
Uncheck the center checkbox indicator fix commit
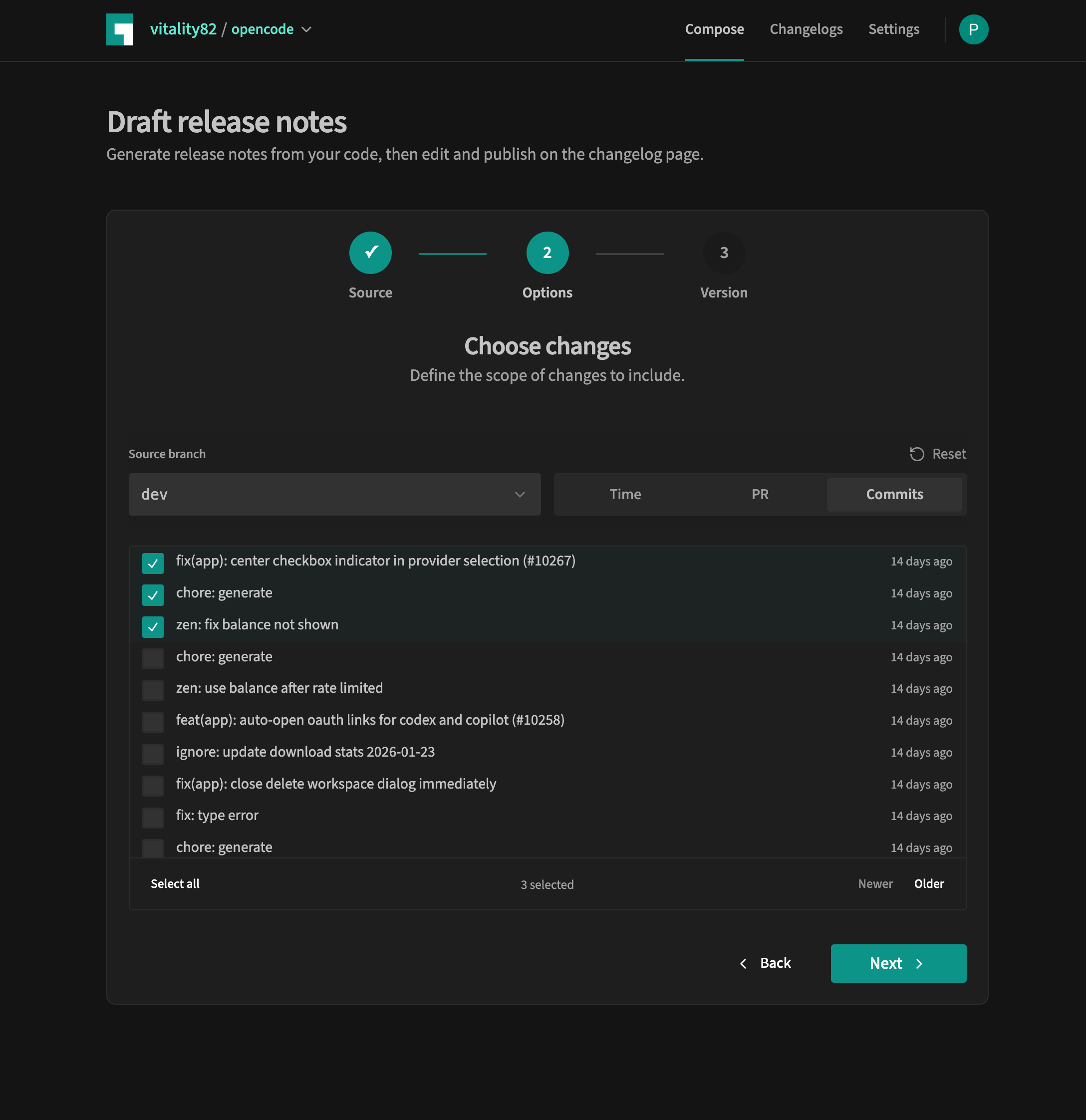tap(153, 563)
